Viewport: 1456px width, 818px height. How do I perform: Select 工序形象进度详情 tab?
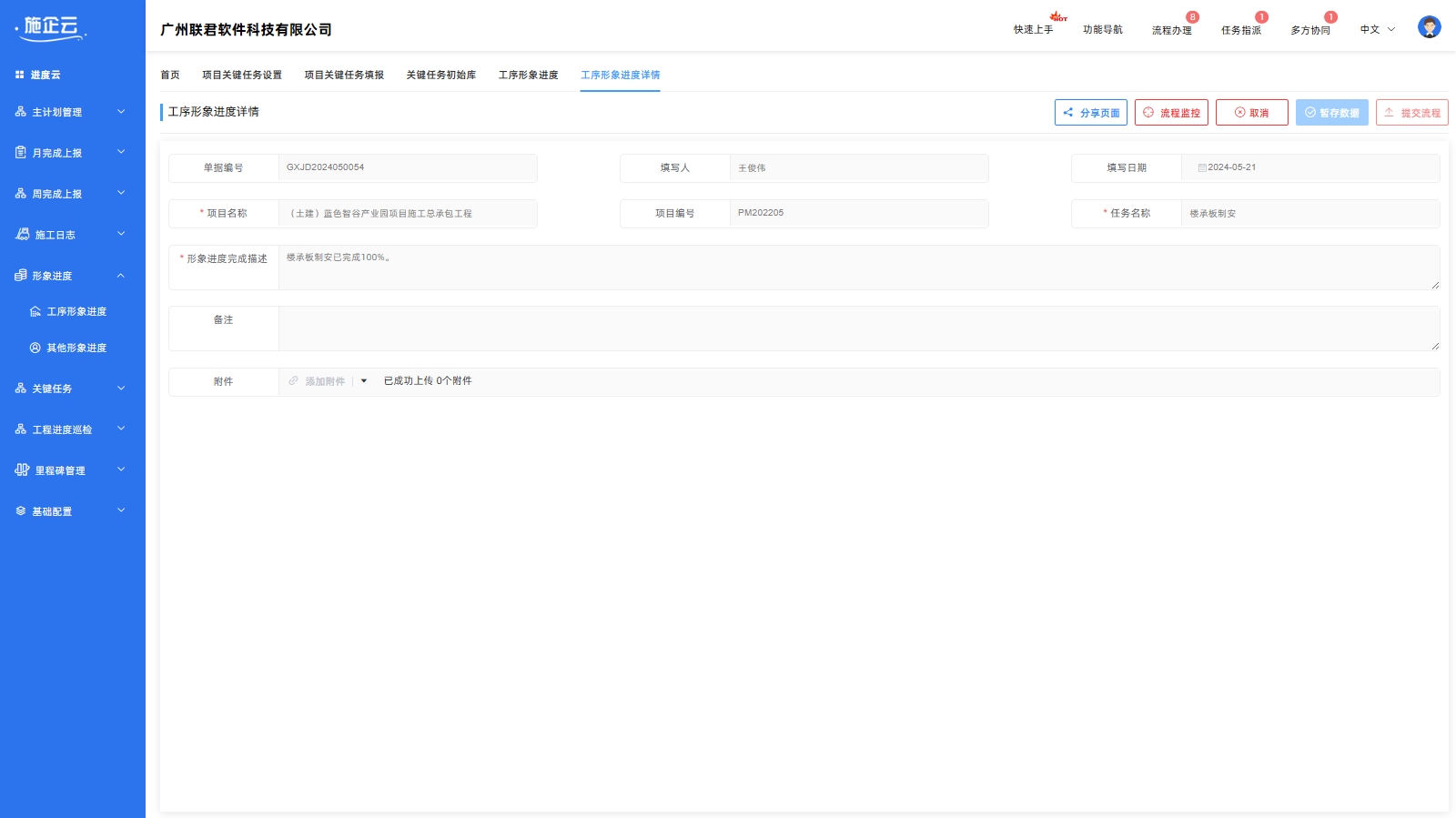[x=621, y=75]
